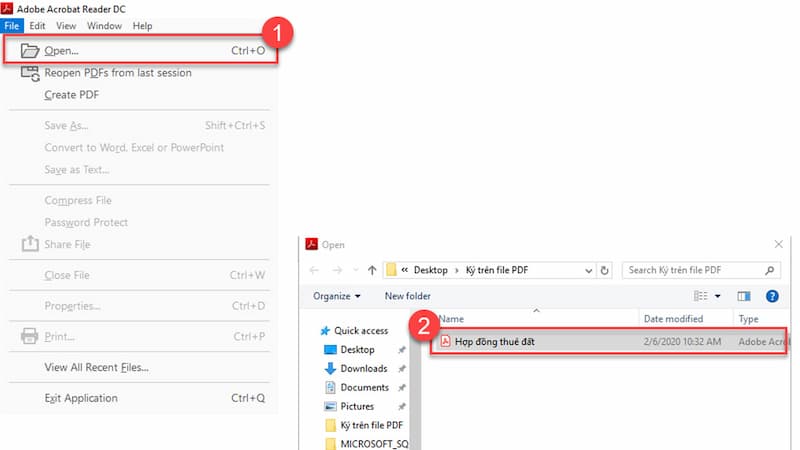Click the share upload icon
800x450 pixels.
coord(30,244)
